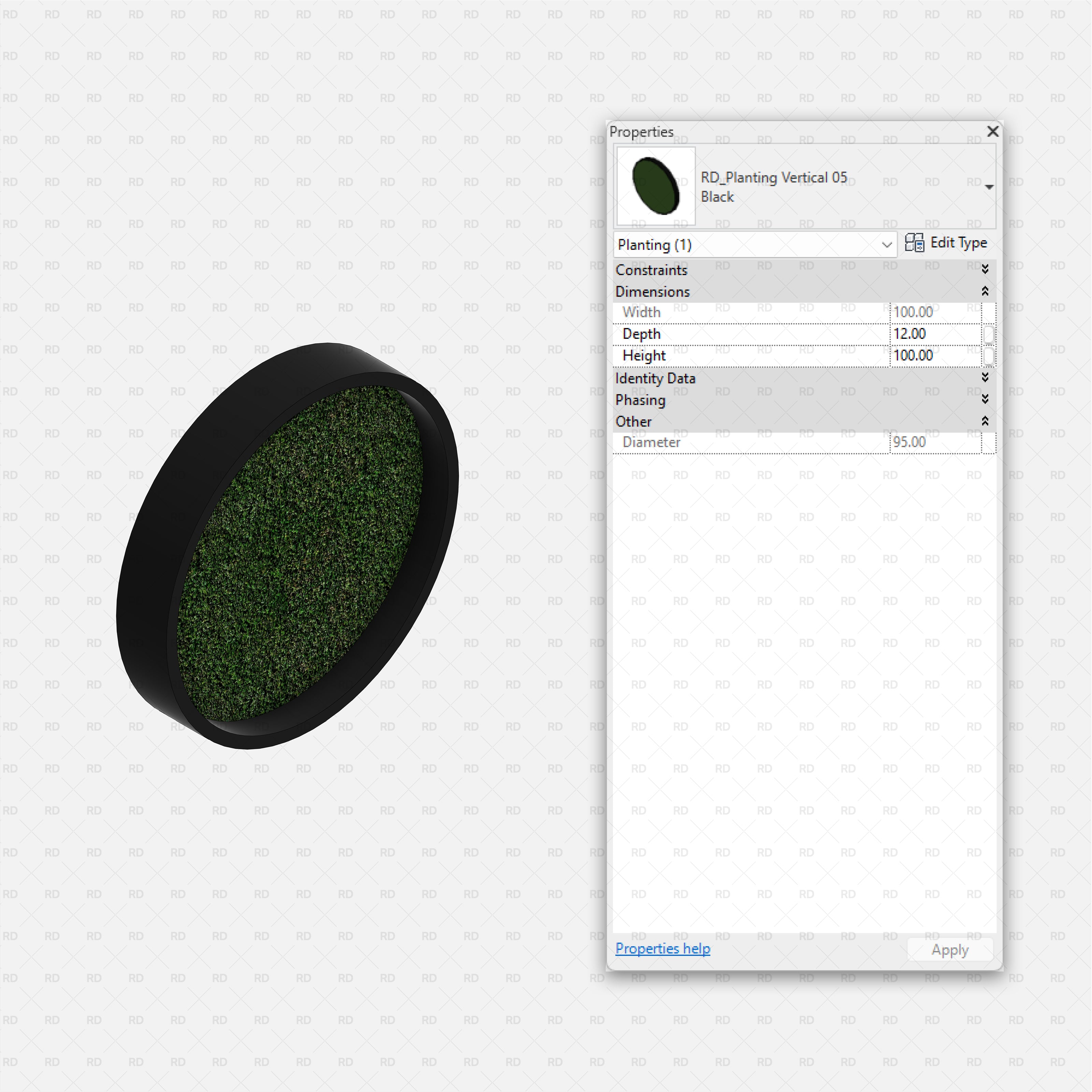
Task: Expand the Constraints section
Action: (985, 270)
